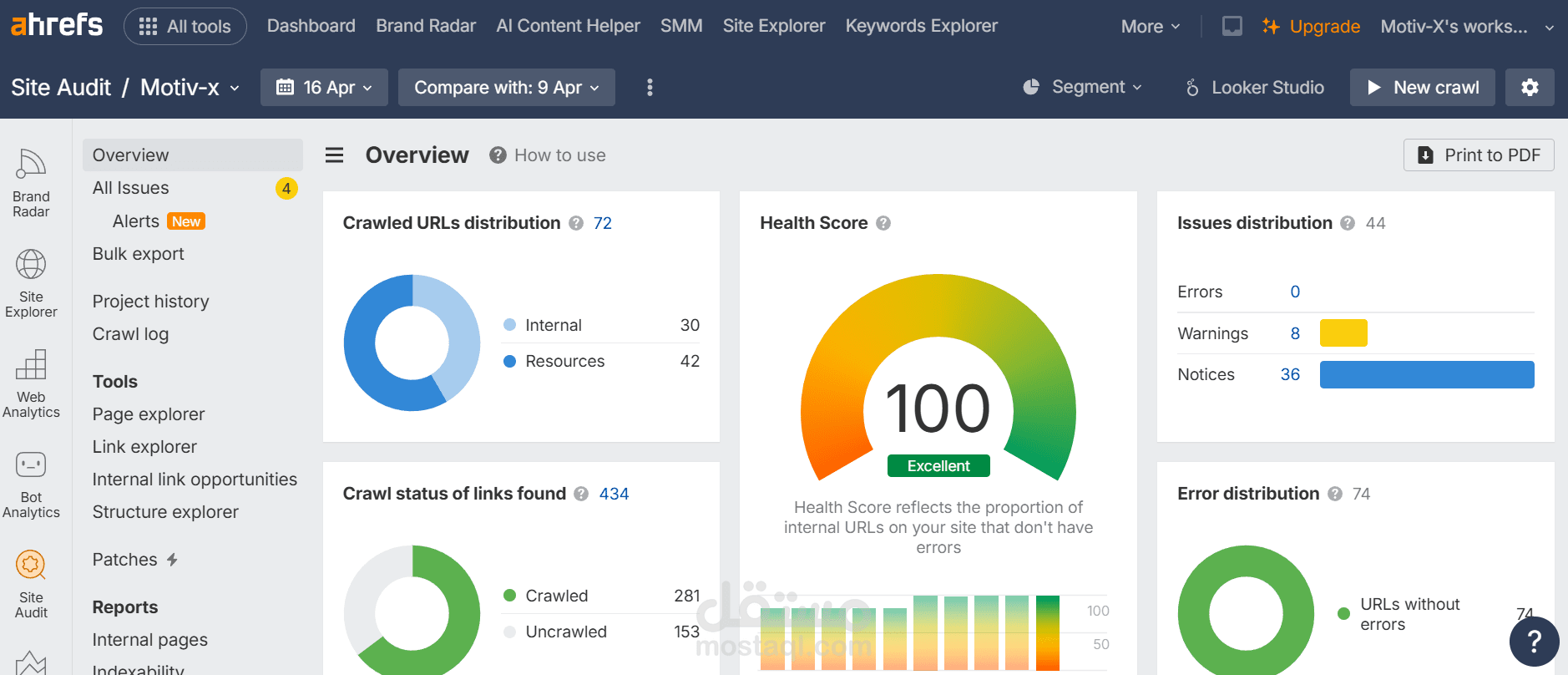The image size is (1568, 675).
Task: Open AI Content Helper tab
Action: (568, 26)
